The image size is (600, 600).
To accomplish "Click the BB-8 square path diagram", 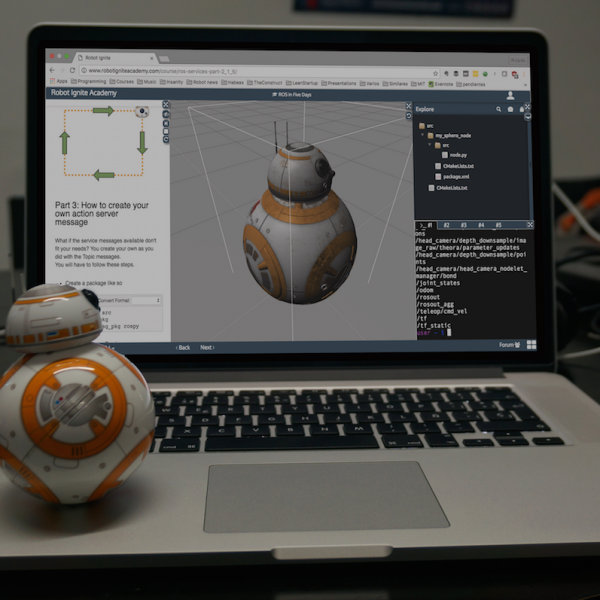I will coord(104,143).
